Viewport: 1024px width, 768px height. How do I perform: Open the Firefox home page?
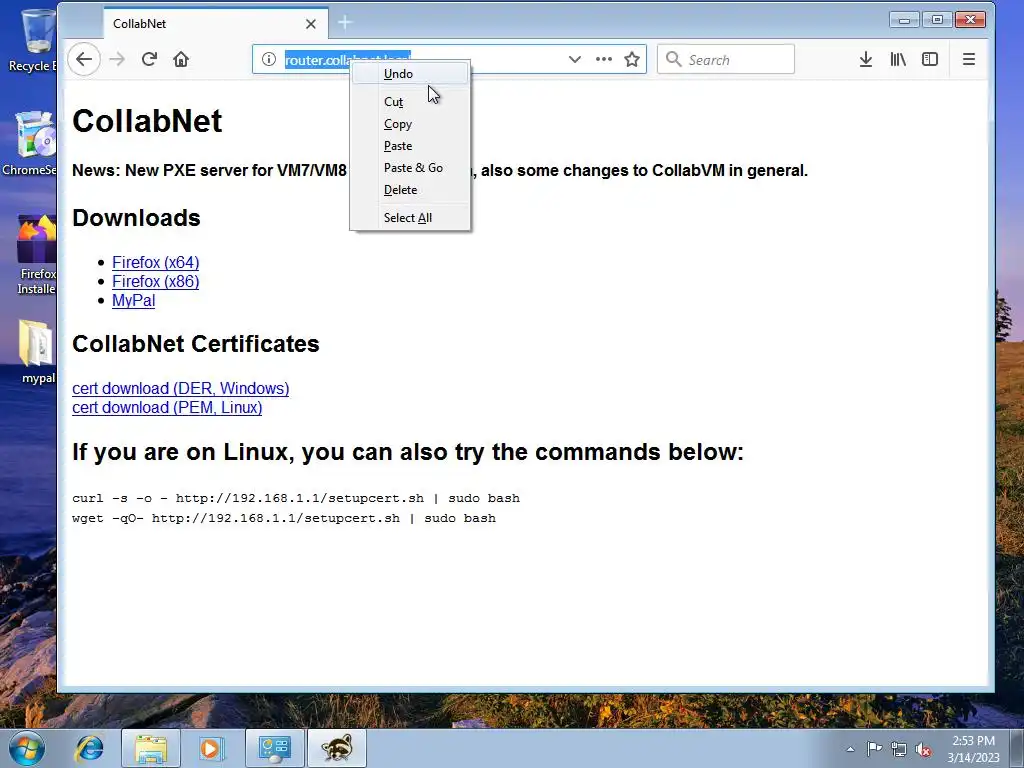(181, 59)
